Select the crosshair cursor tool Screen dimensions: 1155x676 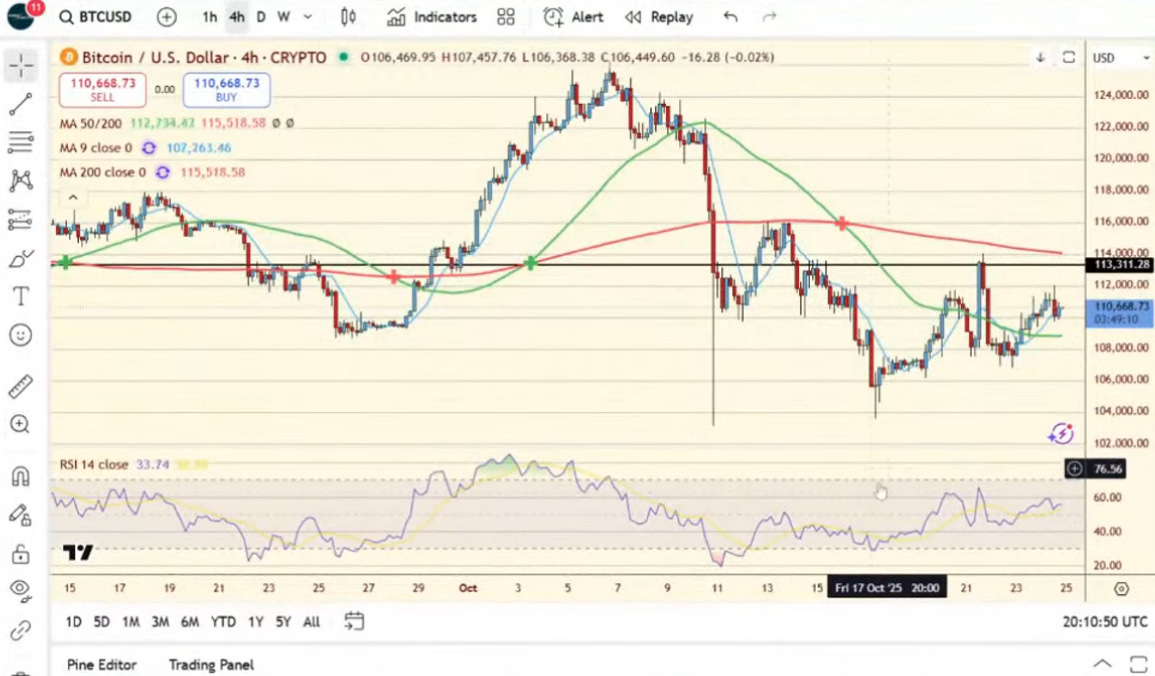click(21, 66)
